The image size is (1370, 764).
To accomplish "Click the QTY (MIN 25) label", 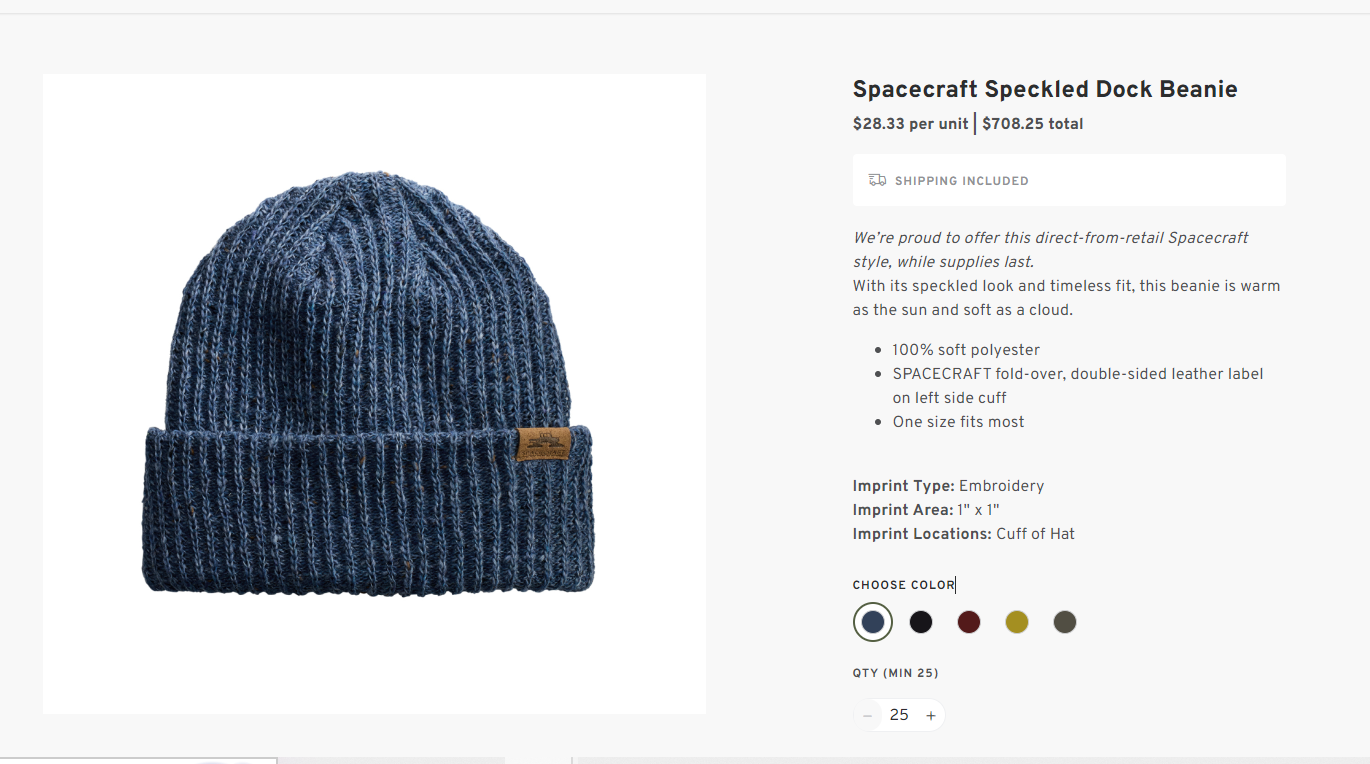I will click(895, 673).
